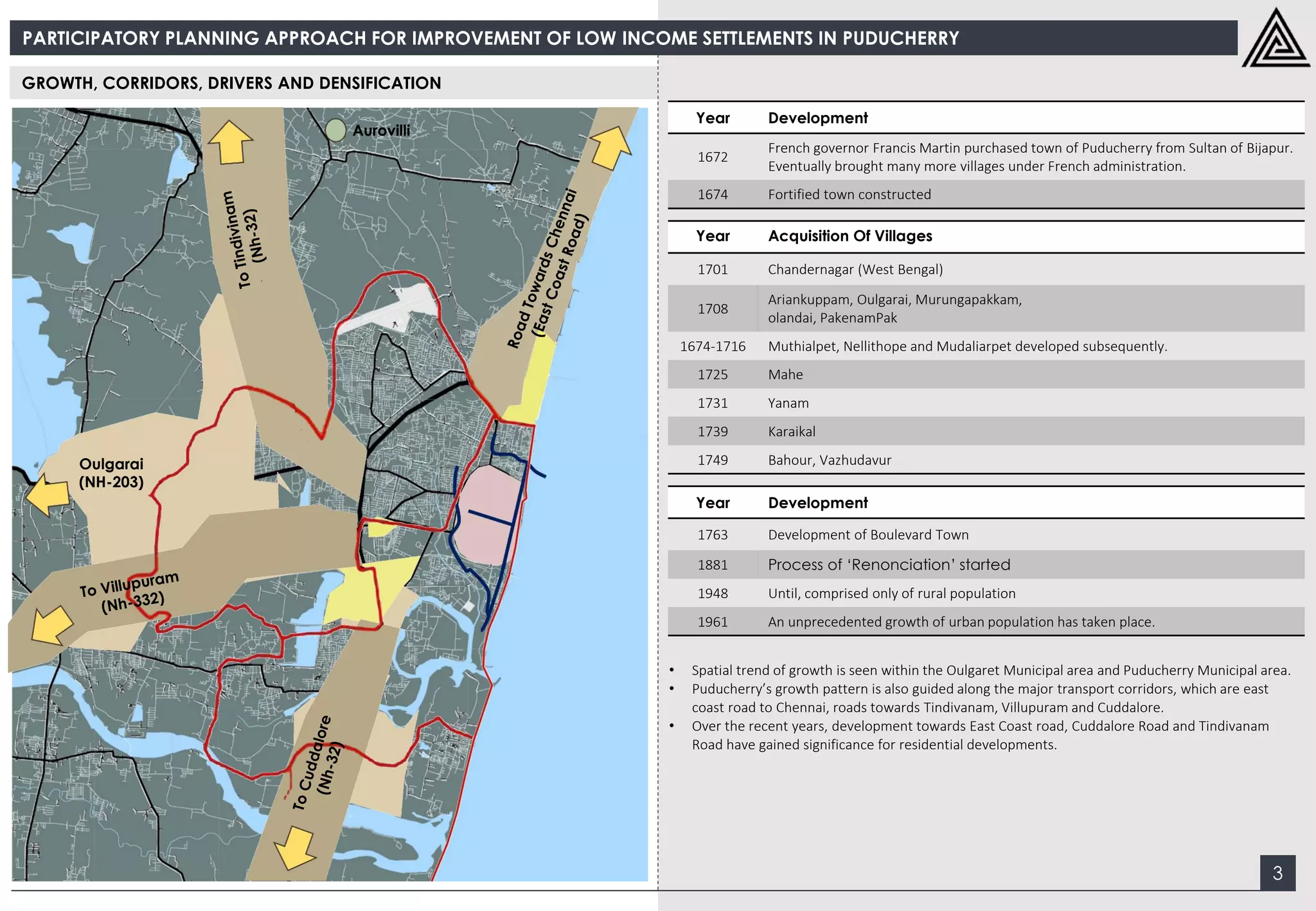Click the first Development column header
The height and width of the screenshot is (911, 1316).
(818, 118)
